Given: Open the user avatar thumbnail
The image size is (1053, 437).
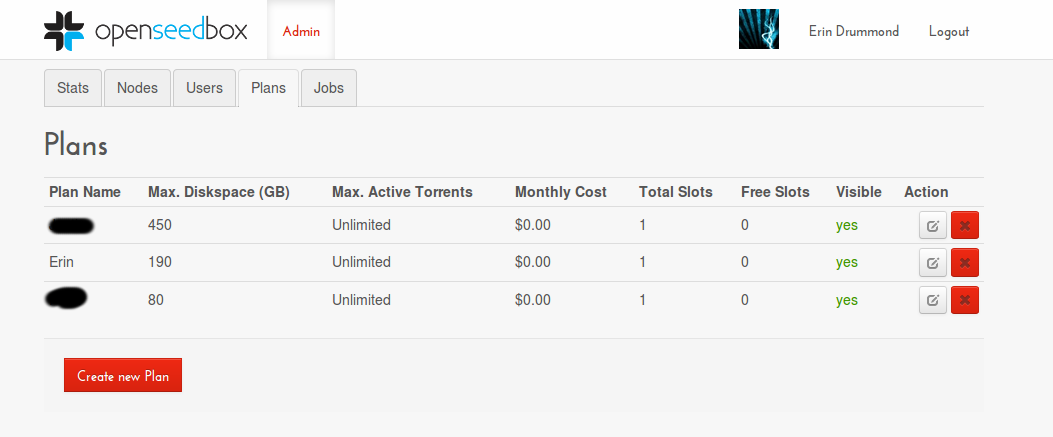Looking at the screenshot, I should pyautogui.click(x=758, y=30).
